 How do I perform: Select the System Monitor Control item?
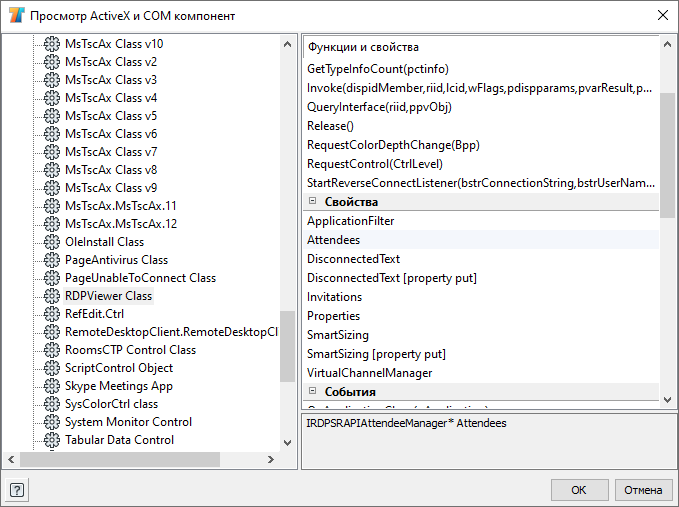tap(128, 422)
